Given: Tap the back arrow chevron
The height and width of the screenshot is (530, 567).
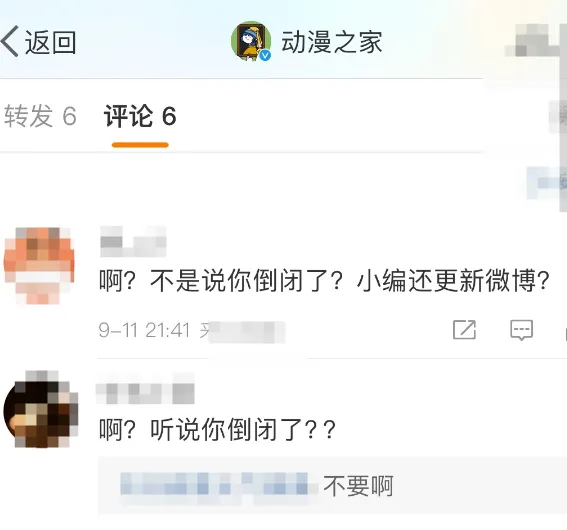Looking at the screenshot, I should (x=10, y=42).
